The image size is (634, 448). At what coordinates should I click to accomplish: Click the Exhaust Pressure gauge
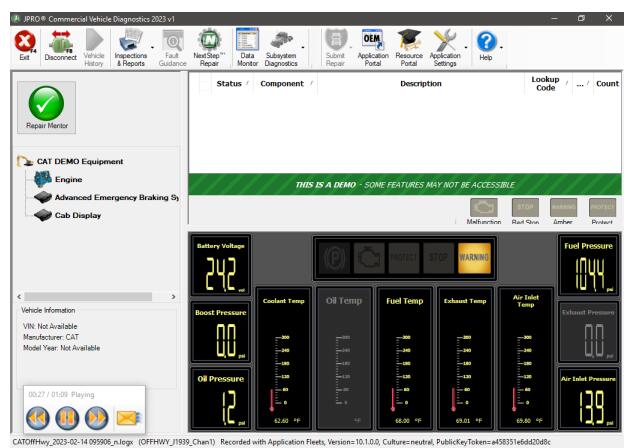click(x=588, y=332)
